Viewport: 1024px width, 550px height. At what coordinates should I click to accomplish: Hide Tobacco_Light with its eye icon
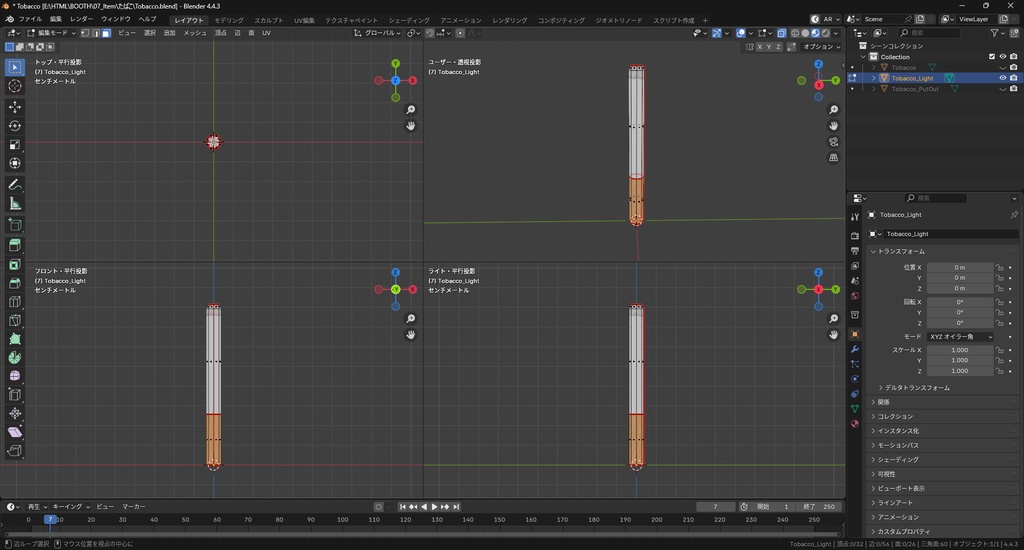pos(1002,78)
